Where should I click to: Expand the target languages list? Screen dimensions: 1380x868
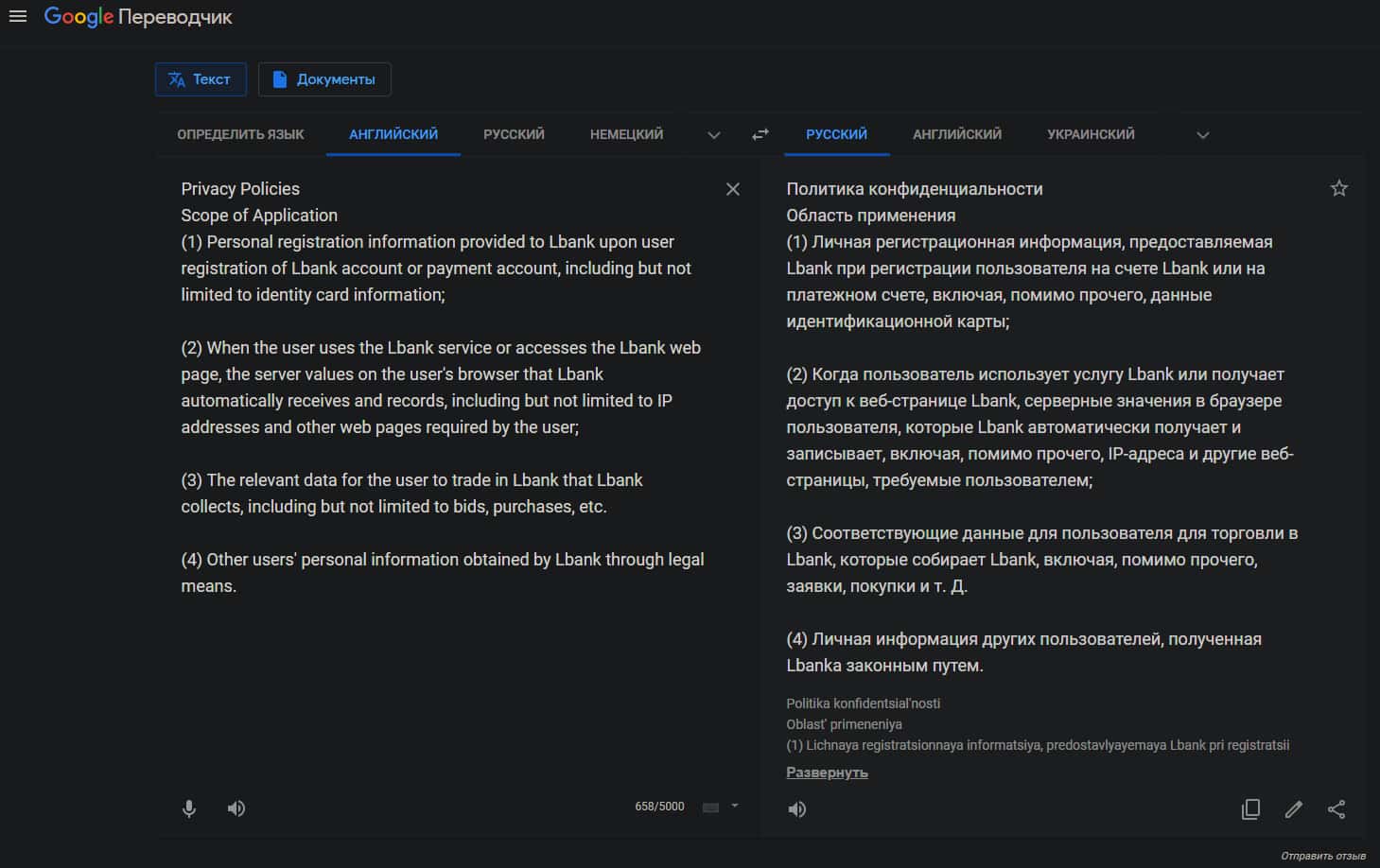click(1202, 135)
